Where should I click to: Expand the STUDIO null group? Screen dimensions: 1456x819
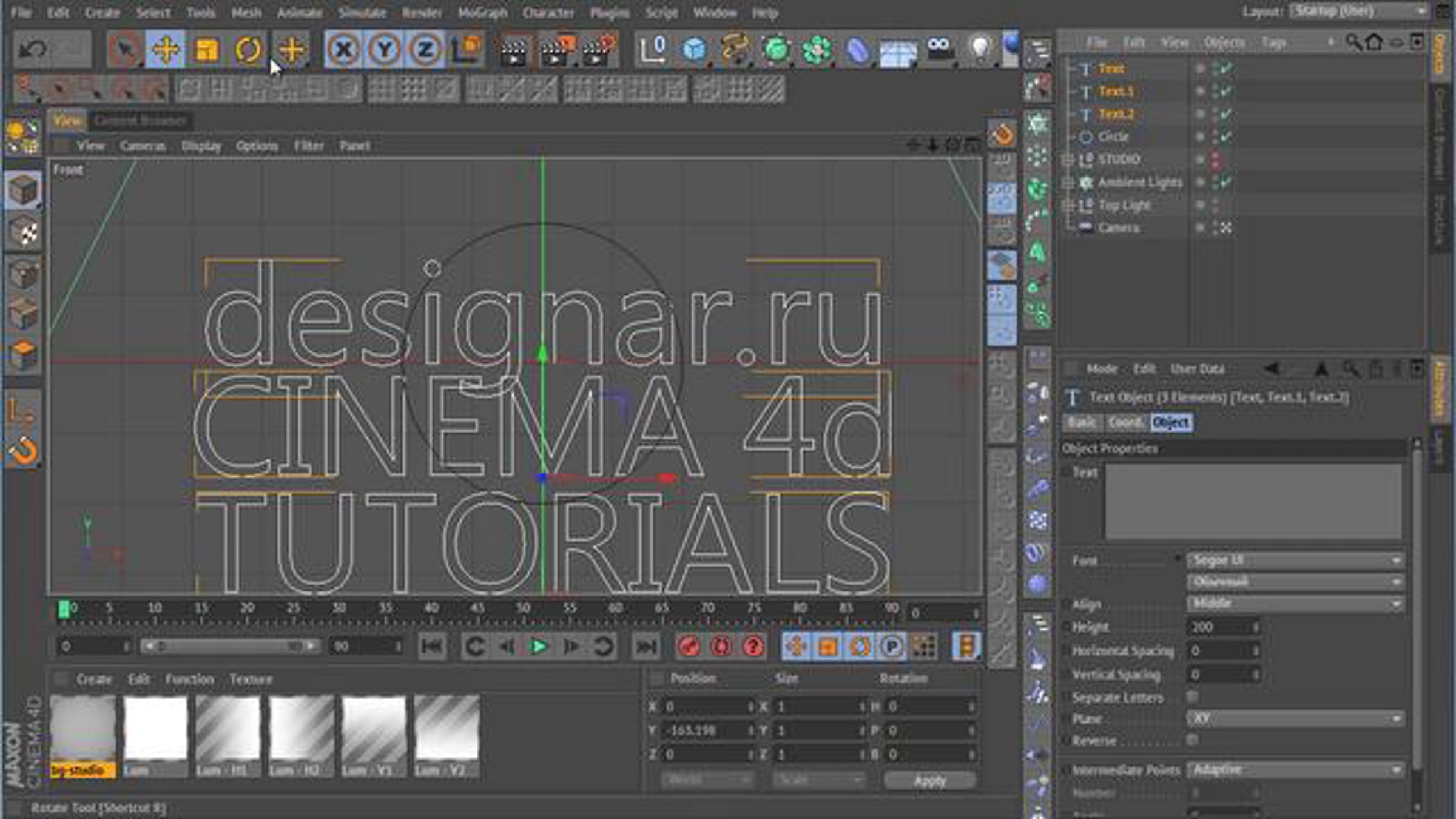tap(1068, 160)
